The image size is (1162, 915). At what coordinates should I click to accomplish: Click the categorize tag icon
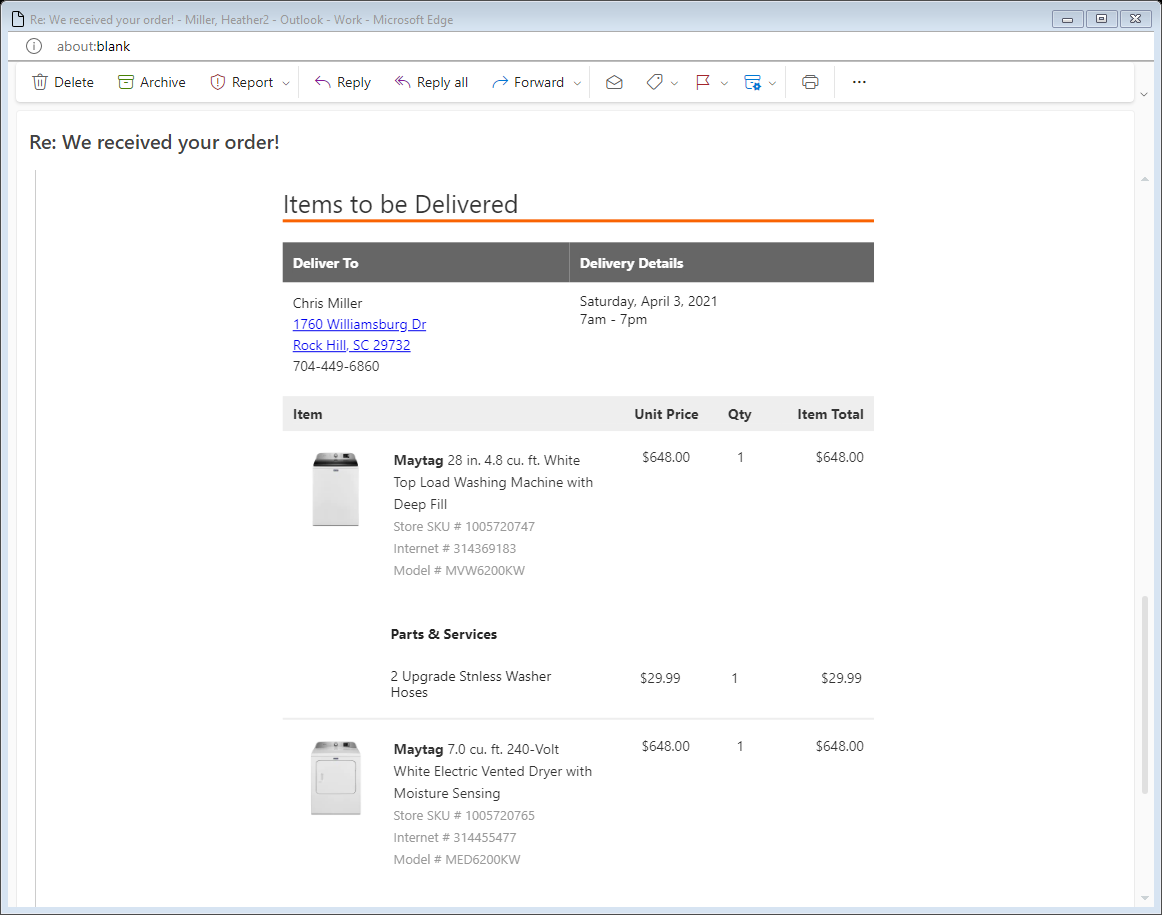point(654,82)
